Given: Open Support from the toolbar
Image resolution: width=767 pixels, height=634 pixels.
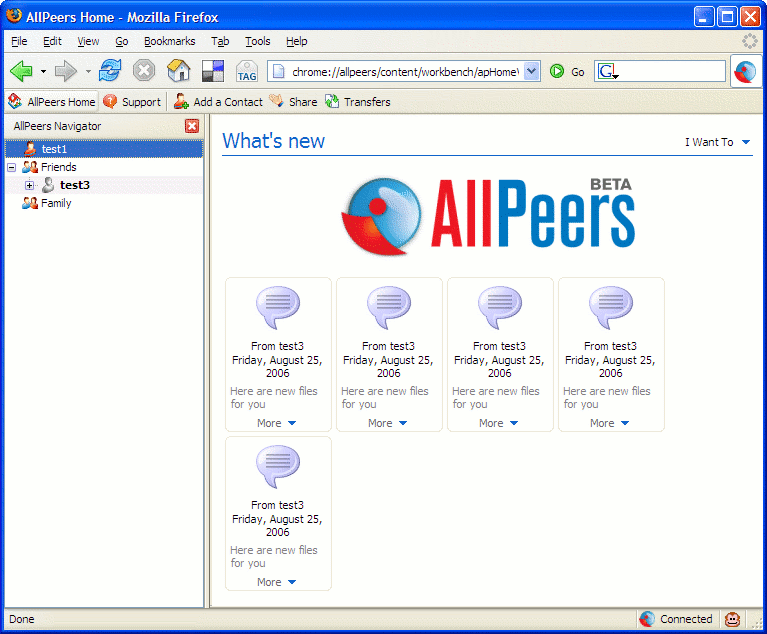Looking at the screenshot, I should click(x=132, y=102).
